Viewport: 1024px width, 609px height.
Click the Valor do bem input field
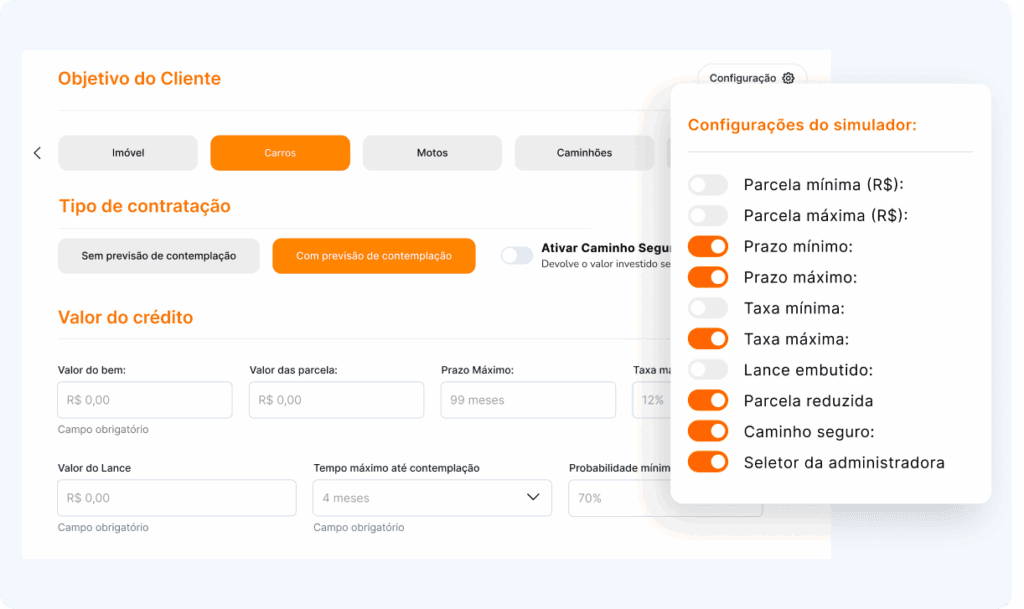145,400
